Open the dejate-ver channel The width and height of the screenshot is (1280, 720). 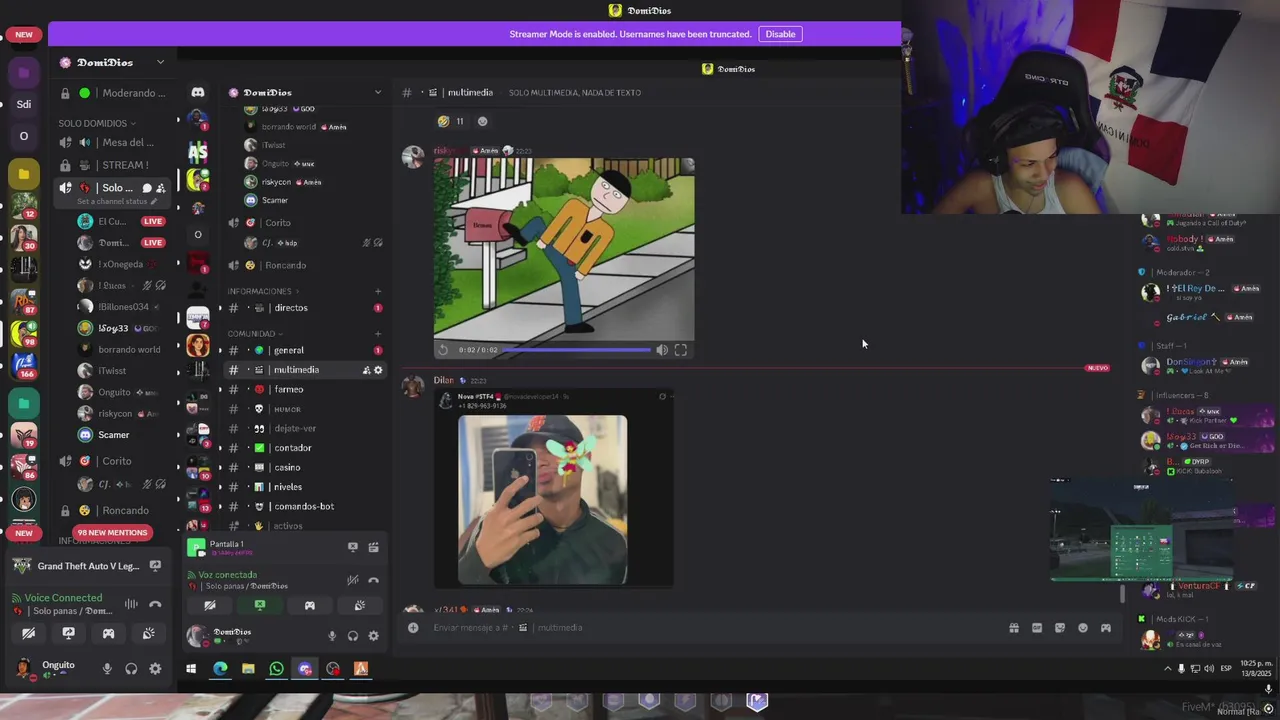tap(305, 428)
